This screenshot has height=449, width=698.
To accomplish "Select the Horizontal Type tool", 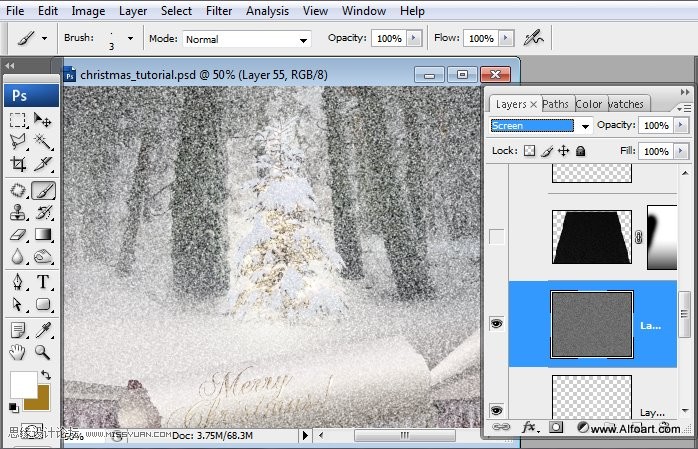I will (x=43, y=281).
